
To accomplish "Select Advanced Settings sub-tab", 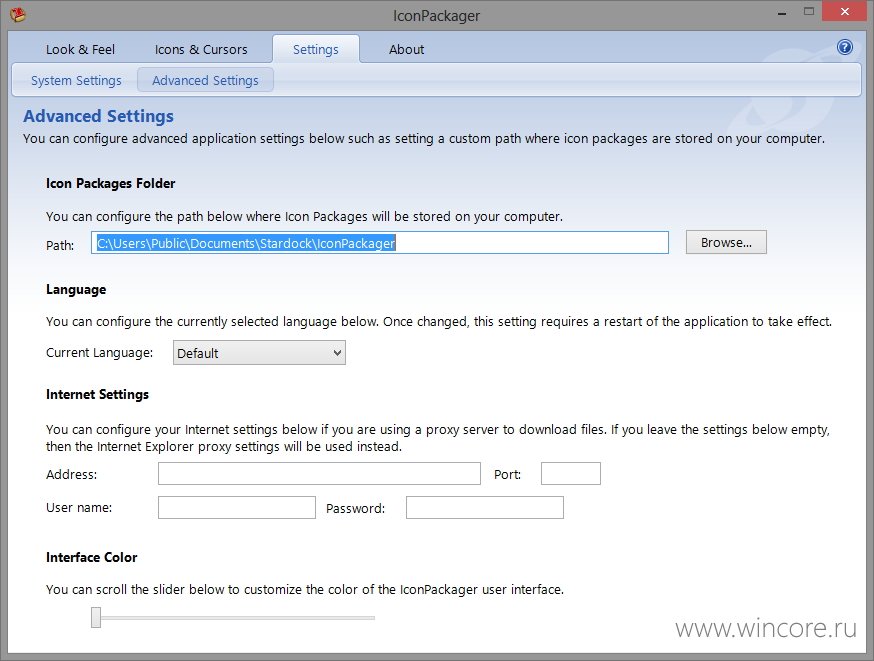I will pyautogui.click(x=205, y=80).
